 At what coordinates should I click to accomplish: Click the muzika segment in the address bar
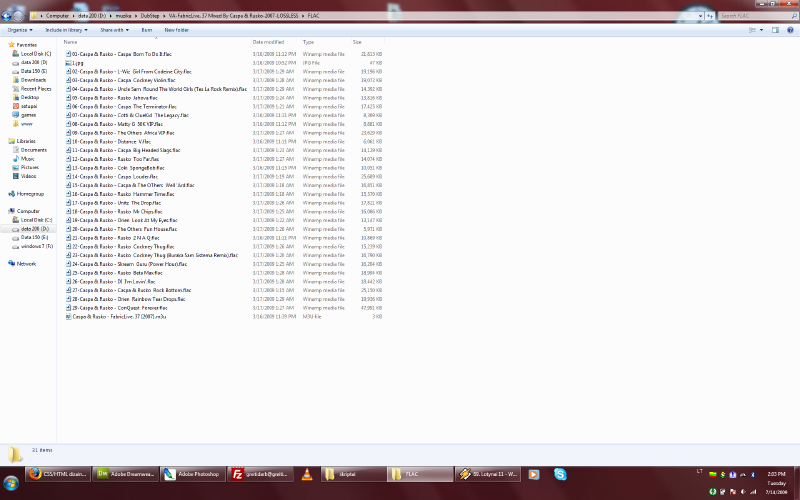(123, 16)
